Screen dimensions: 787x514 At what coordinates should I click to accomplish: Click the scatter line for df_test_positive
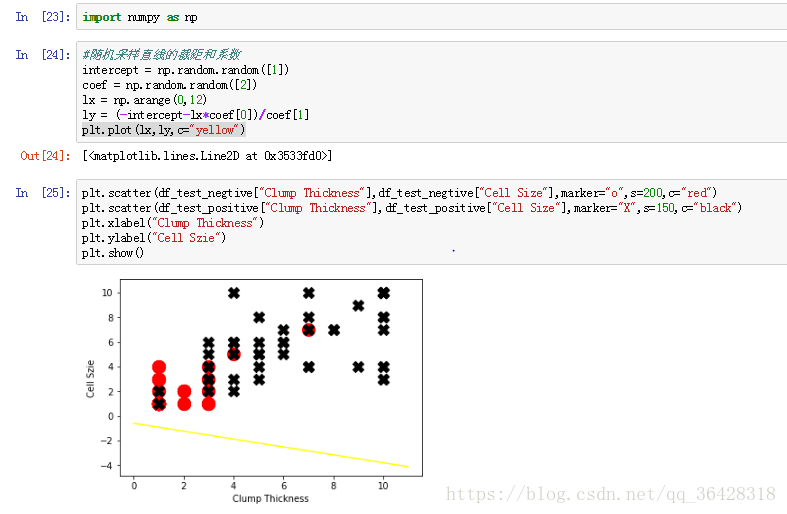click(x=412, y=208)
